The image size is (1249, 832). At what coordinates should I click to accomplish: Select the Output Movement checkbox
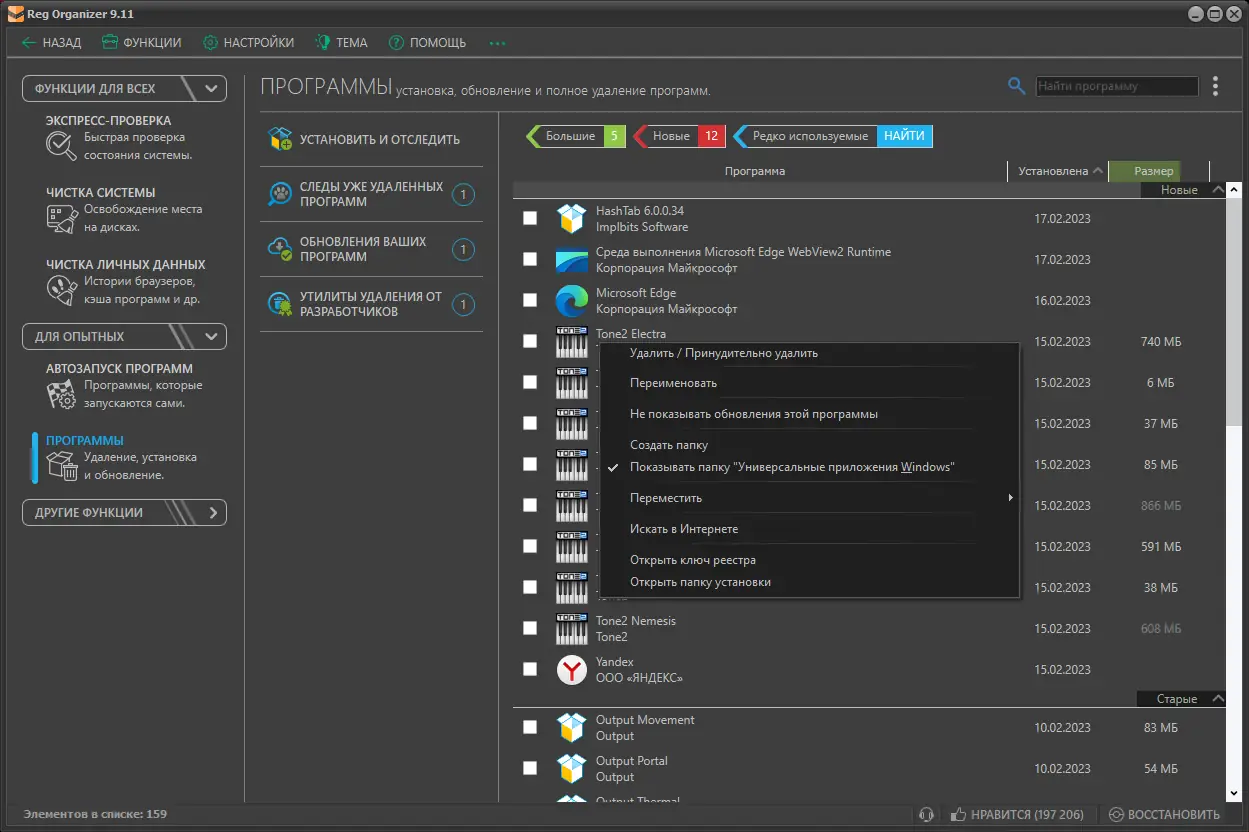point(530,727)
